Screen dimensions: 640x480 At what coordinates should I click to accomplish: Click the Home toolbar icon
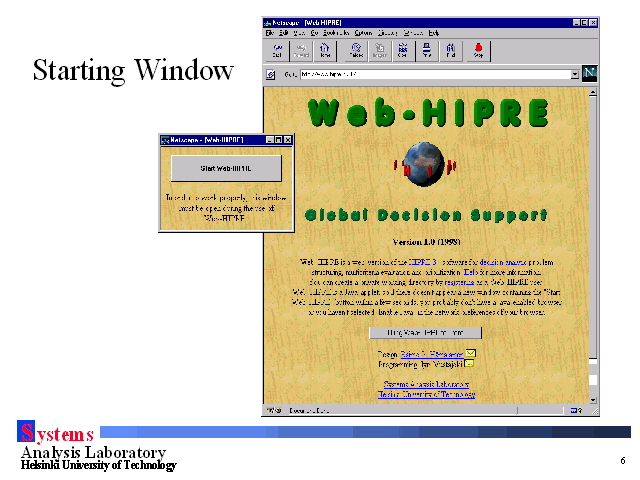coord(325,50)
